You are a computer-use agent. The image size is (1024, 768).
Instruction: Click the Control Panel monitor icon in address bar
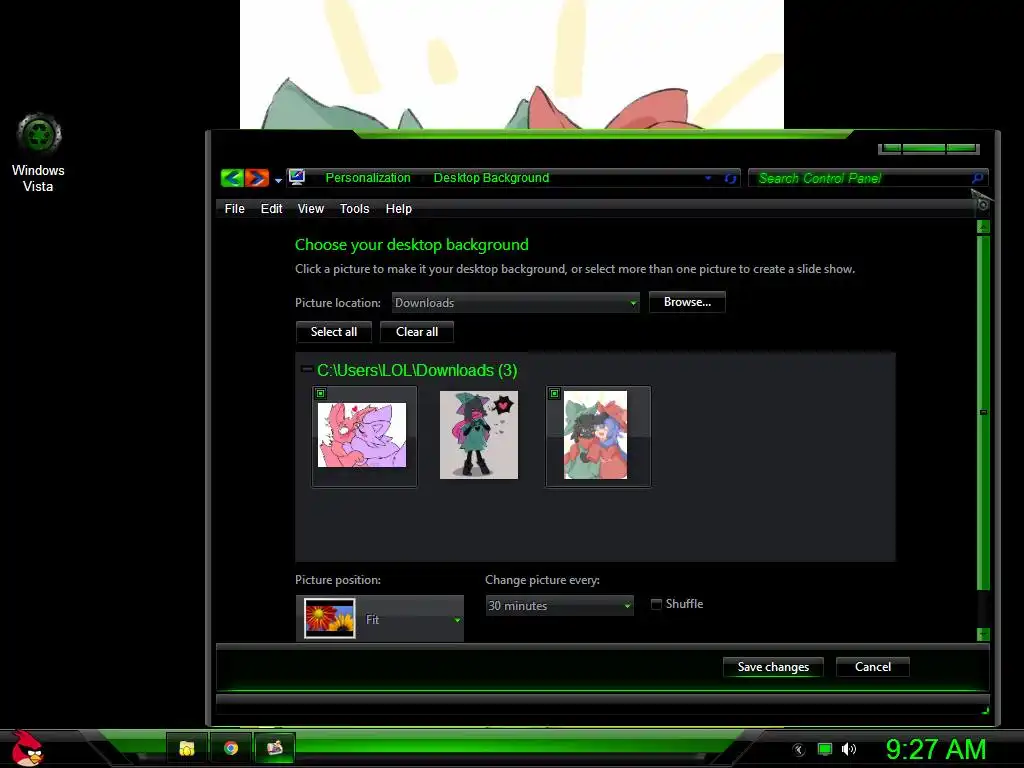click(296, 177)
